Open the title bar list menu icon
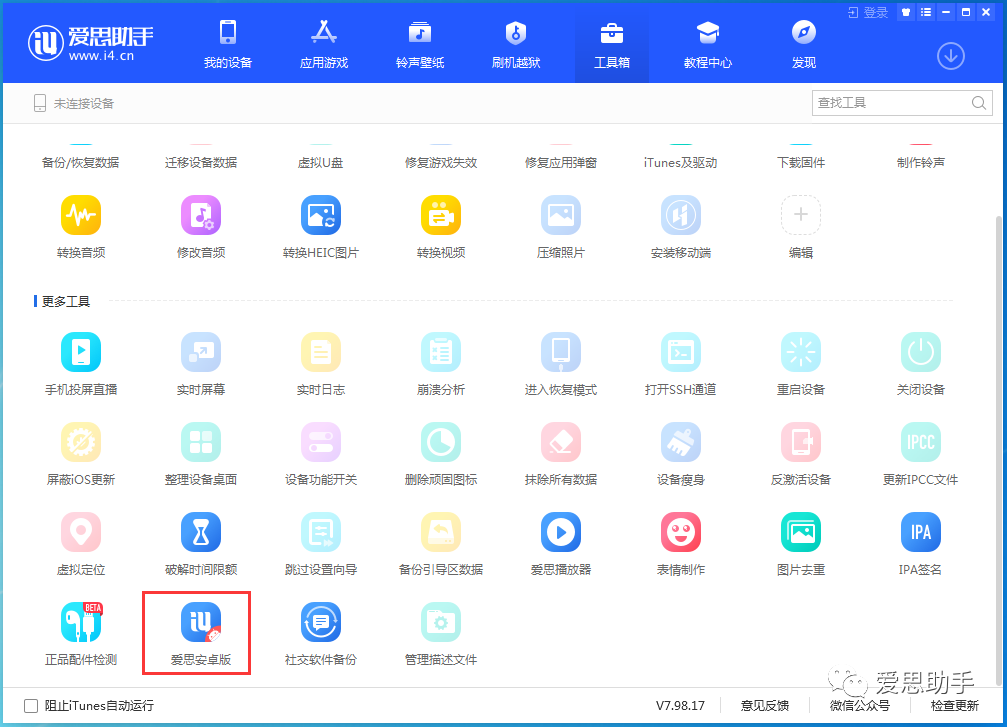Screen dimensions: 1007x727 [925, 12]
